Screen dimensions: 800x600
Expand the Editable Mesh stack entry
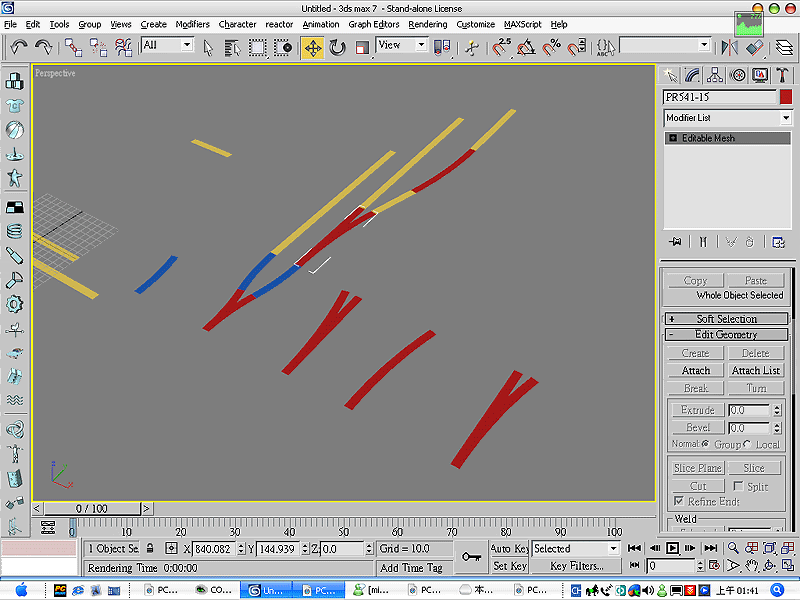point(673,138)
